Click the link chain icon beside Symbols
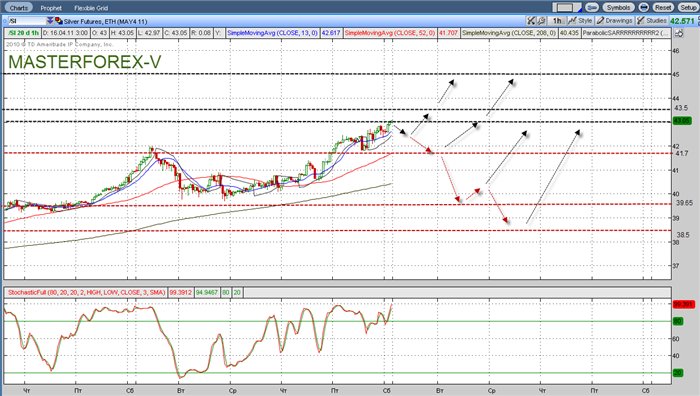Viewport: 700px width, 396px height. pyautogui.click(x=592, y=8)
